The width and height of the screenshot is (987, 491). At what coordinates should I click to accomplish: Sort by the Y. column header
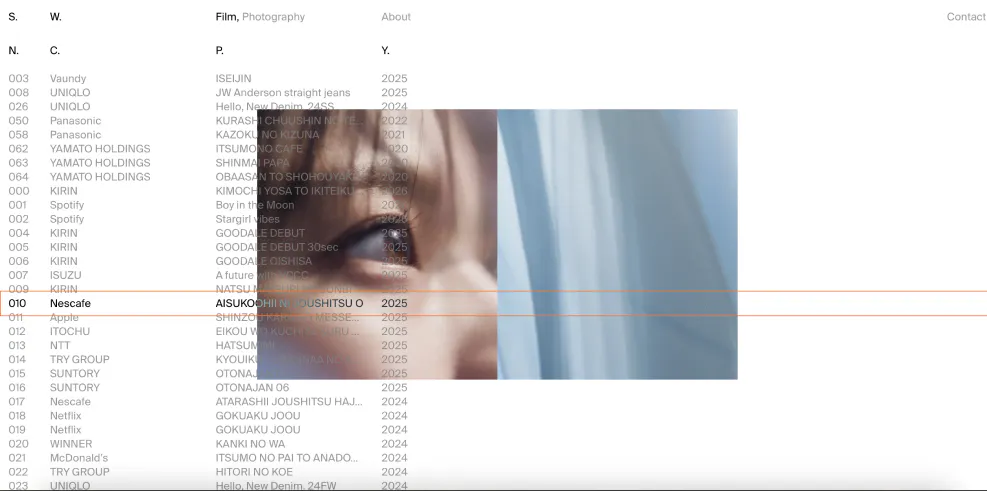[385, 50]
